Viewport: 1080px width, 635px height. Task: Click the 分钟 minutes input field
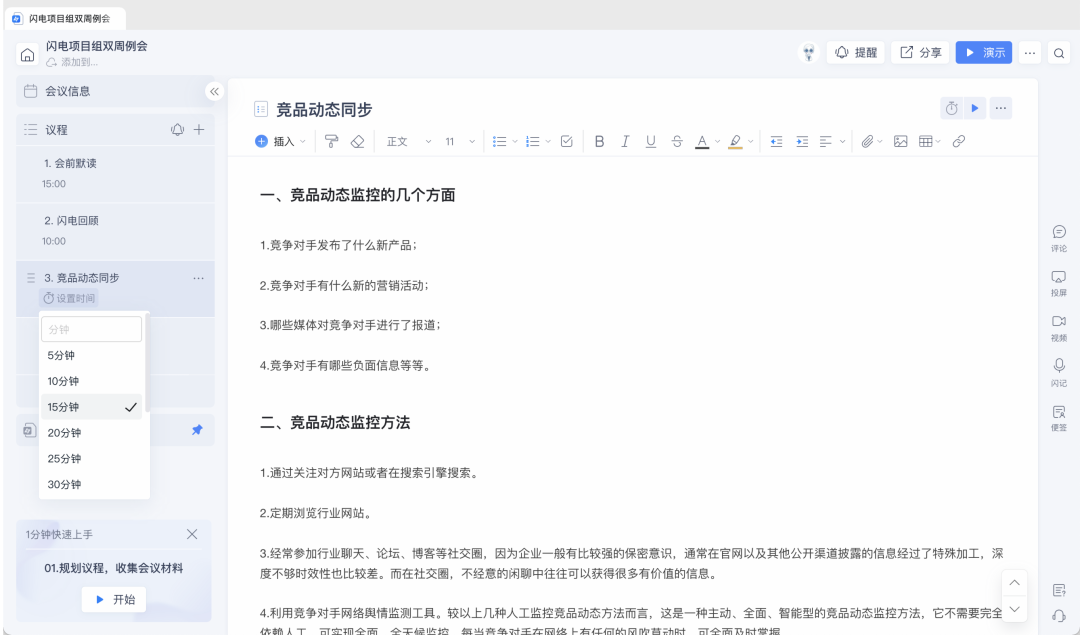tap(91, 329)
